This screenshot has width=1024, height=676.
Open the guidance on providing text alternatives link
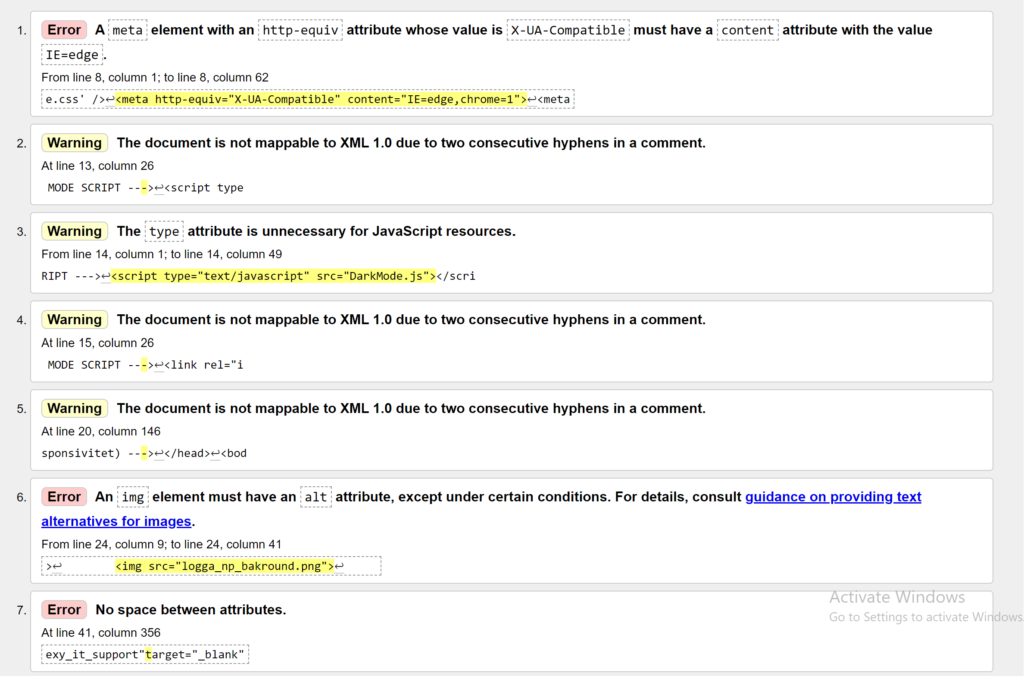tap(833, 497)
